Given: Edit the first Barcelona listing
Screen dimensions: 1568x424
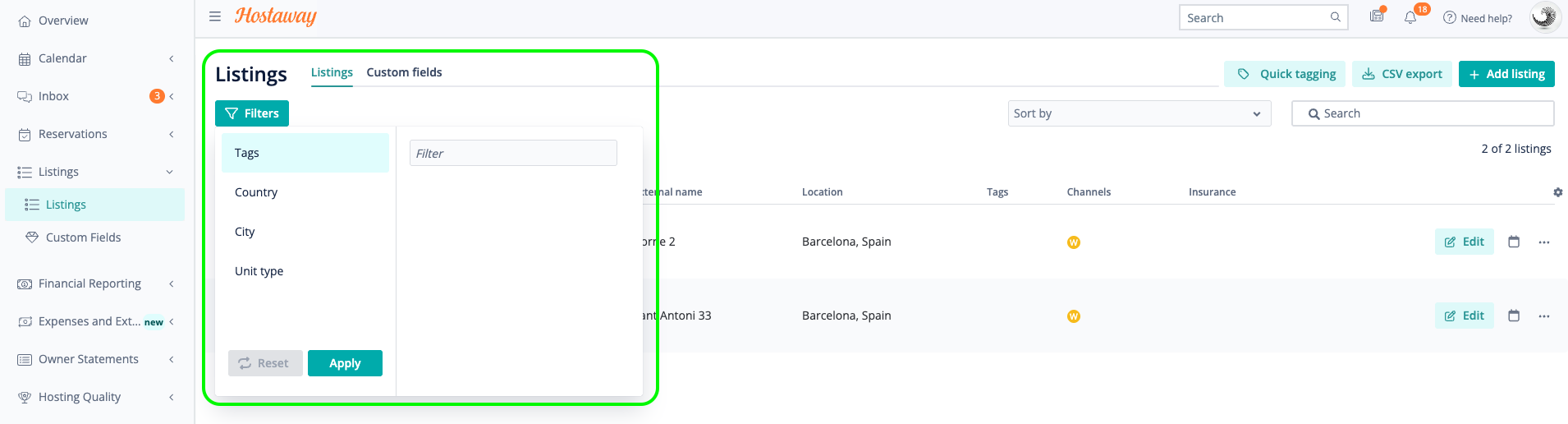Looking at the screenshot, I should click(1465, 242).
